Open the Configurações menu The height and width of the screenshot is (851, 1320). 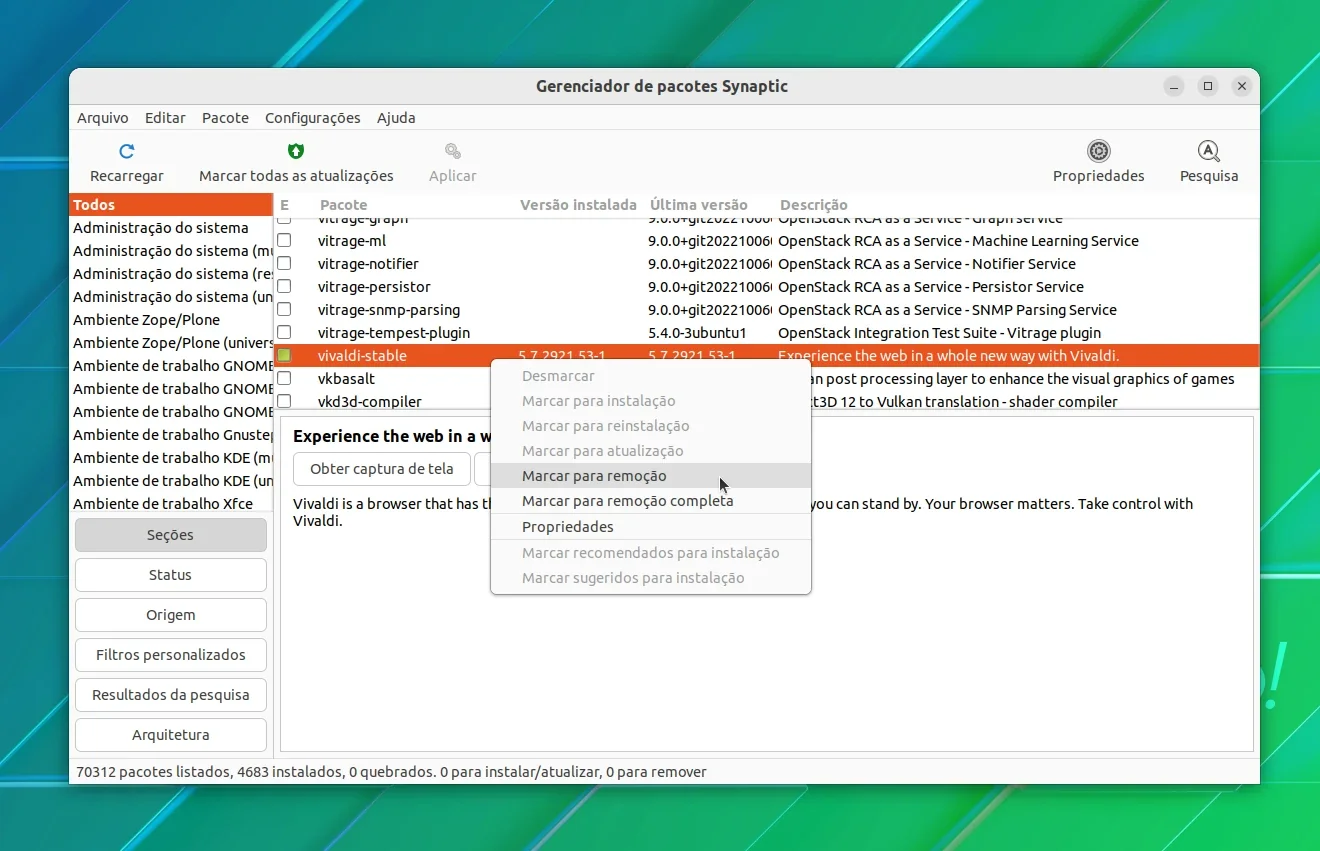(312, 118)
